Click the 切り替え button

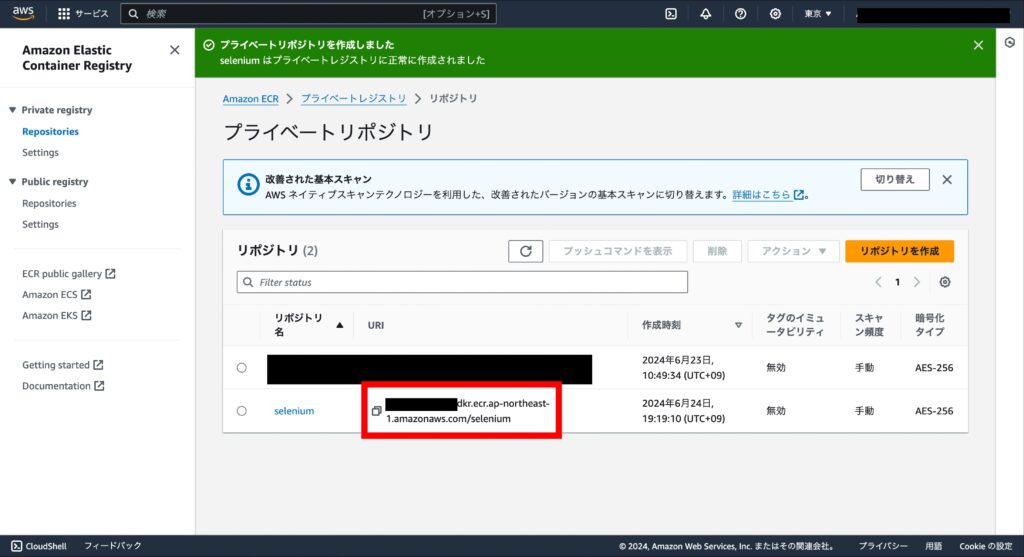(x=895, y=180)
